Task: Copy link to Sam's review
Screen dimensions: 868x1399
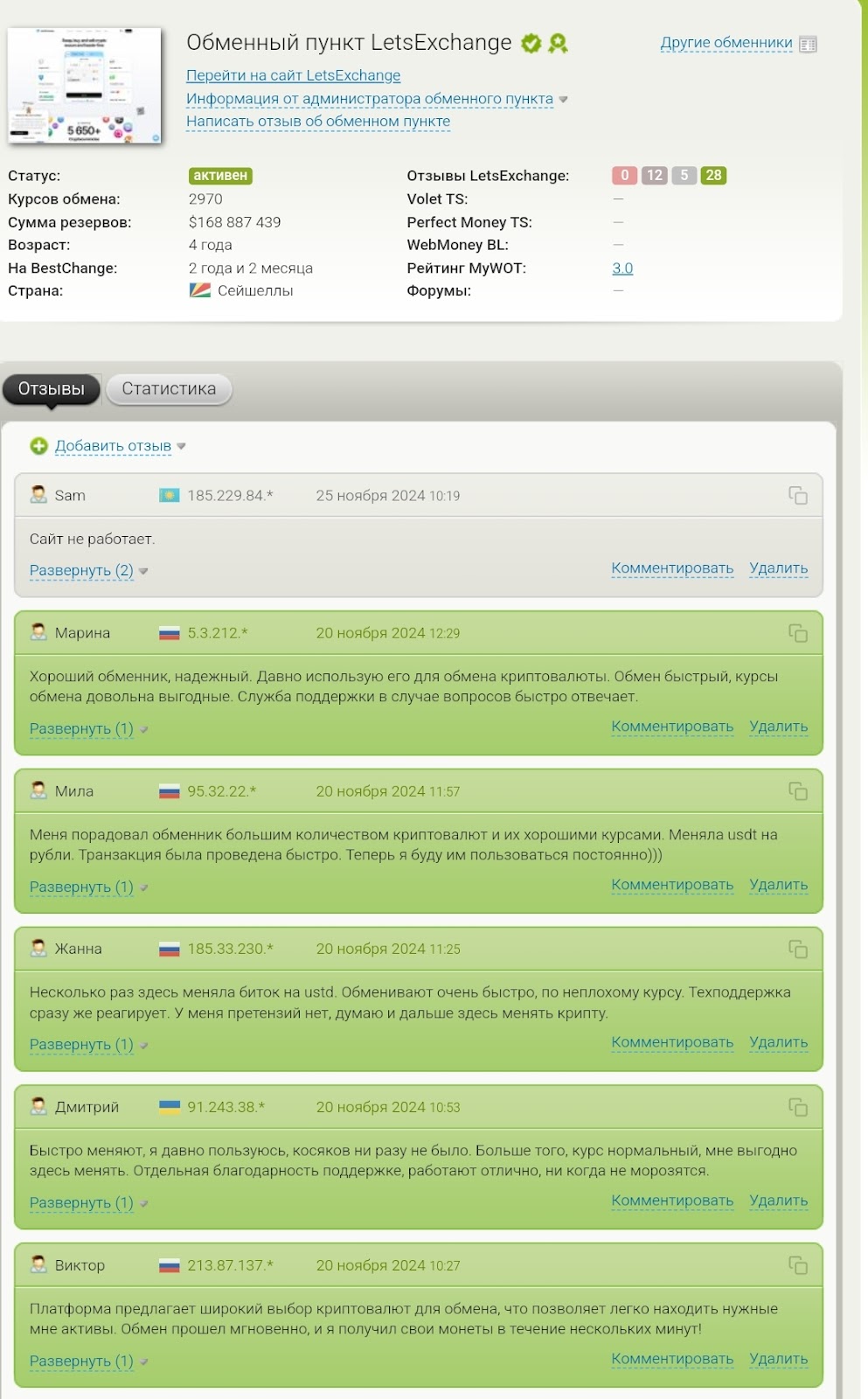Action: point(797,496)
